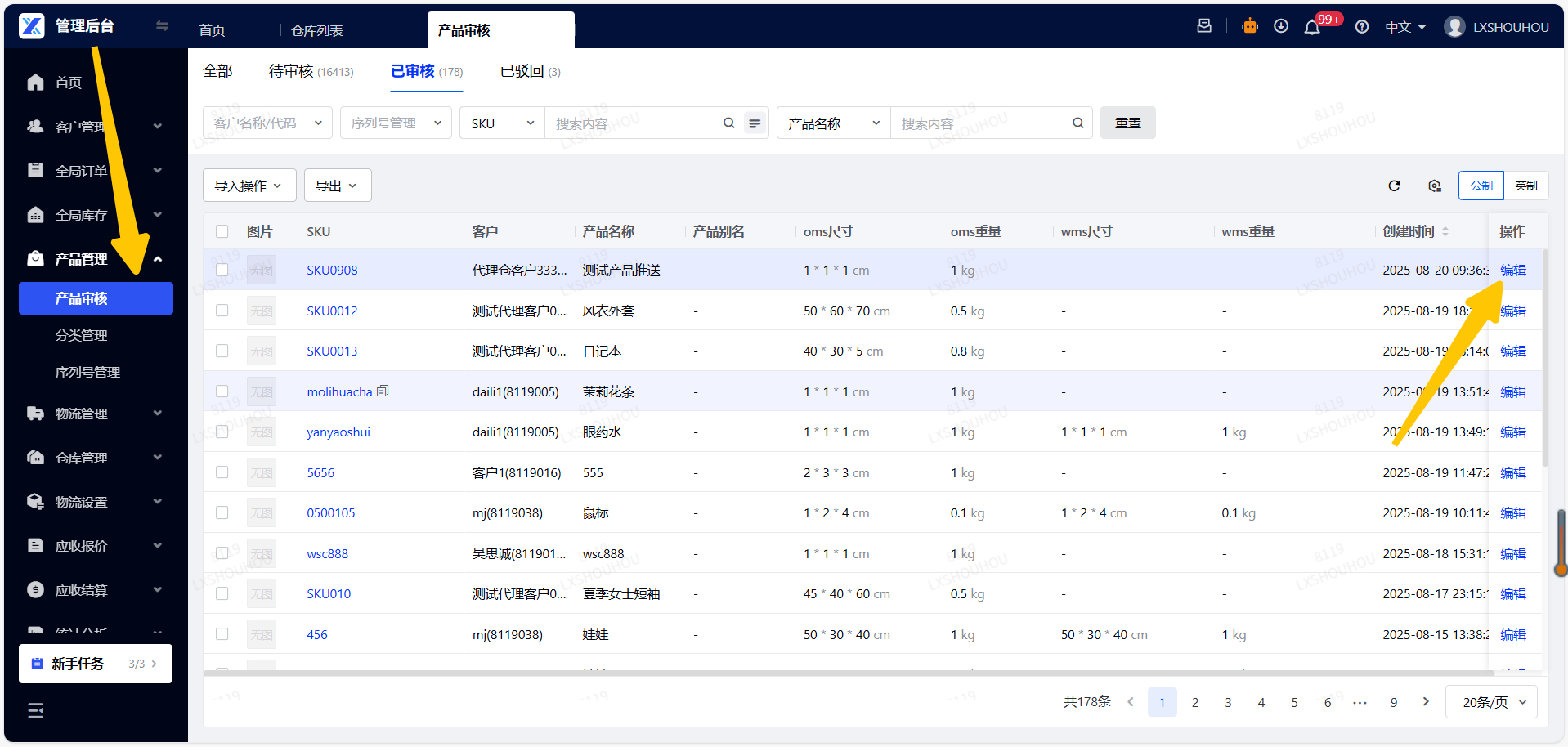The height and width of the screenshot is (747, 1568).
Task: Click the SKU batch search list icon
Action: click(755, 123)
